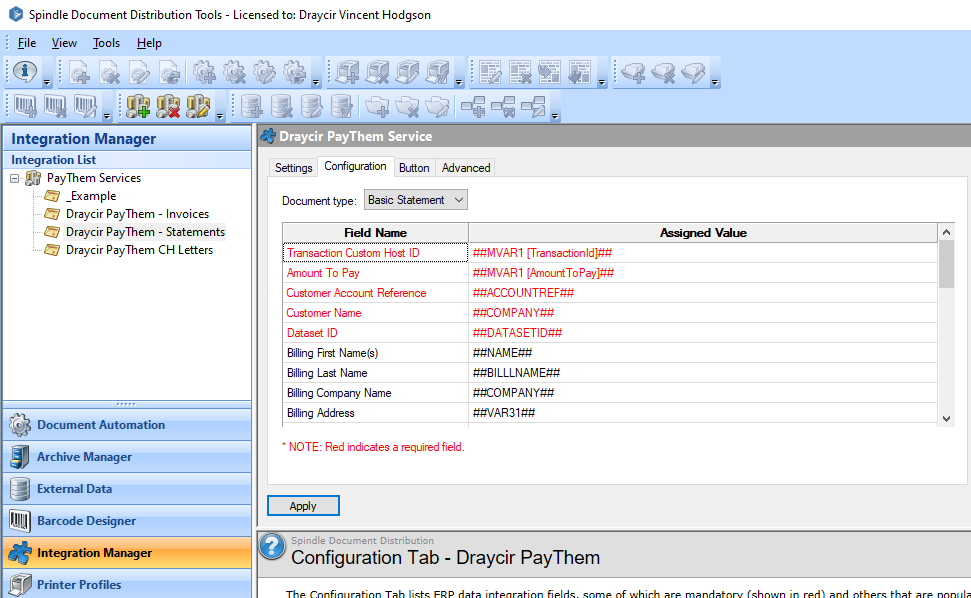Viewport: 971px width, 598px height.
Task: Click the Assigned Value column header
Action: pos(703,233)
